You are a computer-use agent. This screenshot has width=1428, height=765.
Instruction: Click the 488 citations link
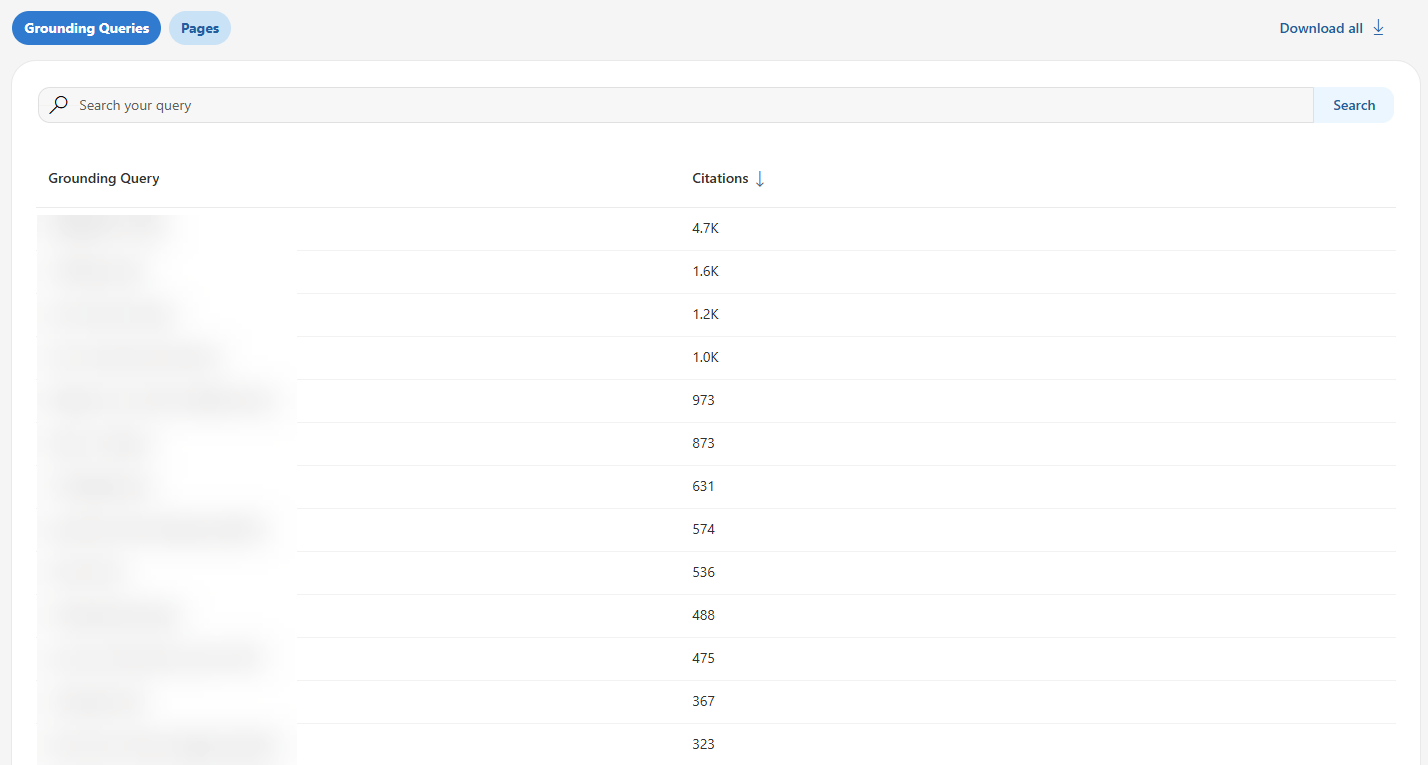click(703, 615)
